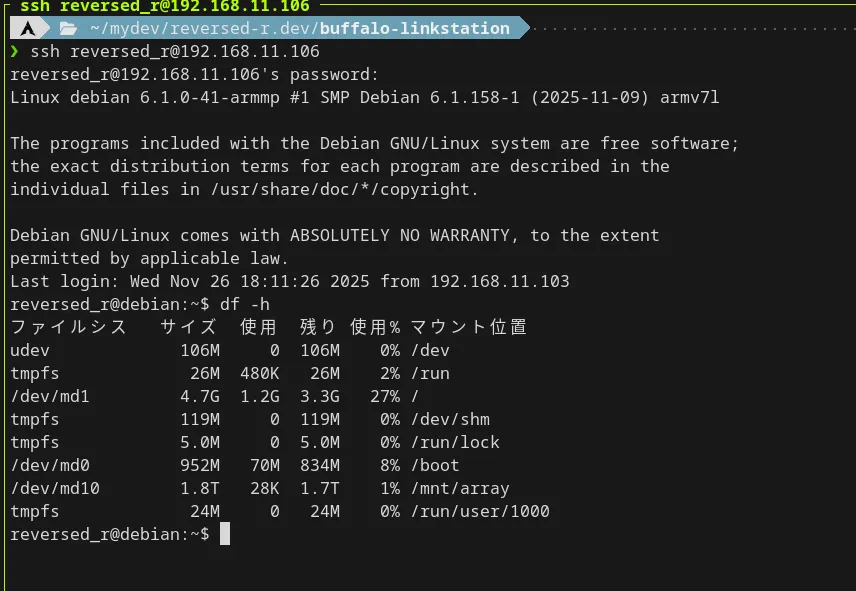
Task: Click the 'df -h' command text
Action: (x=245, y=304)
